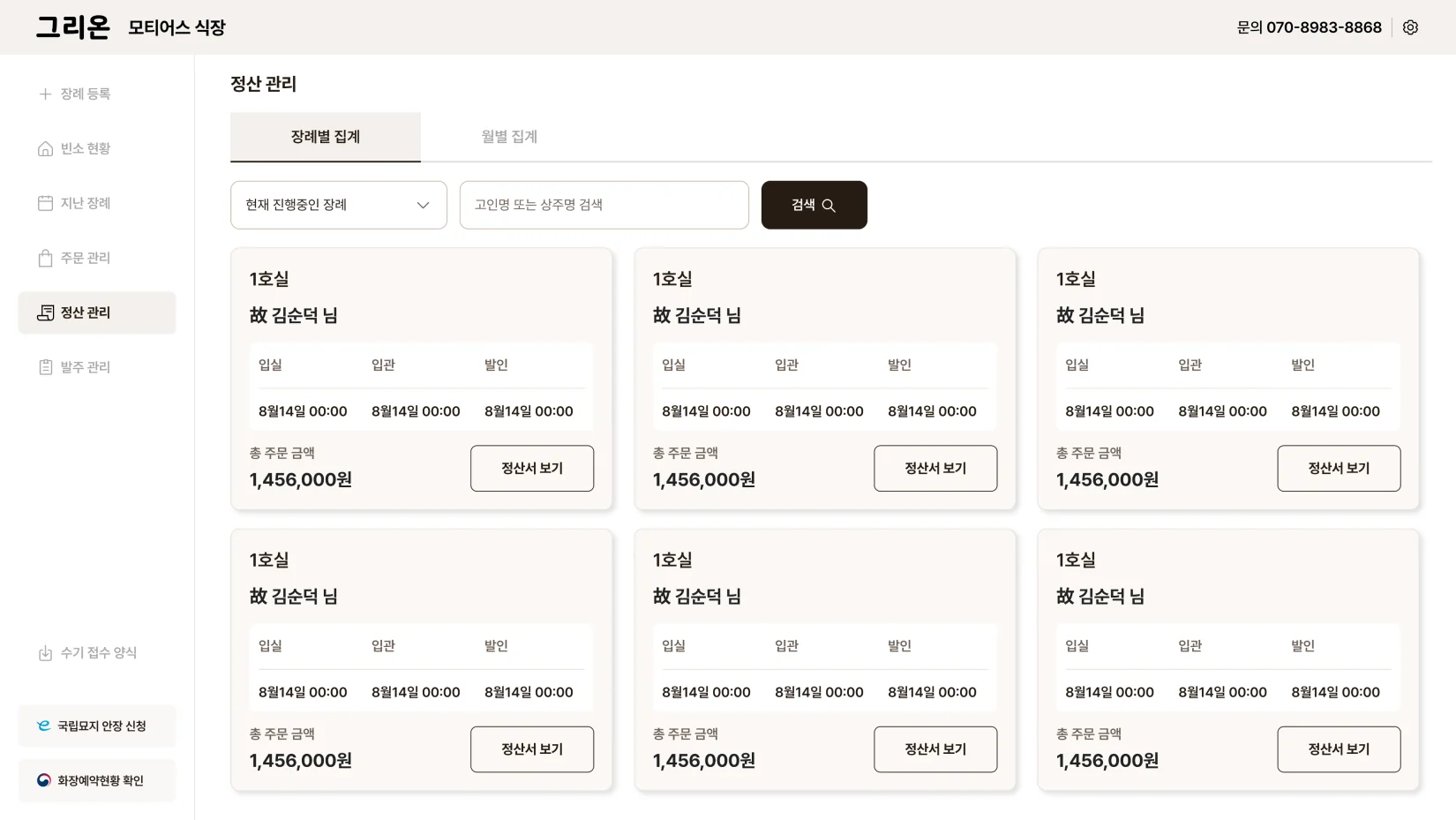Viewport: 1456px width, 820px height.
Task: Select the 장례별 집계 tab
Action: coord(326,137)
